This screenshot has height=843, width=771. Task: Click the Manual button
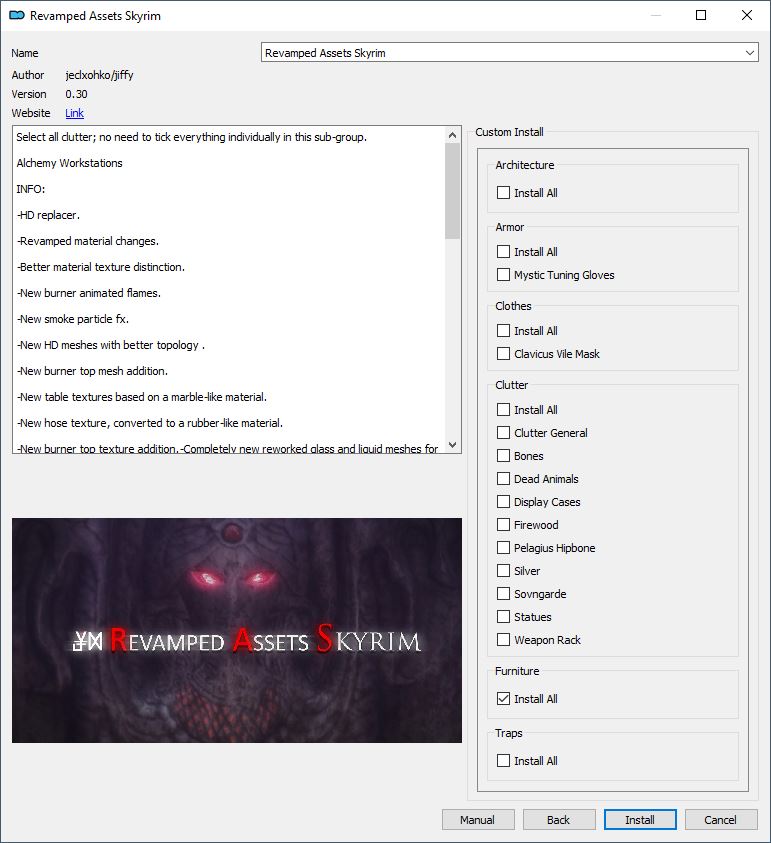[x=478, y=820]
